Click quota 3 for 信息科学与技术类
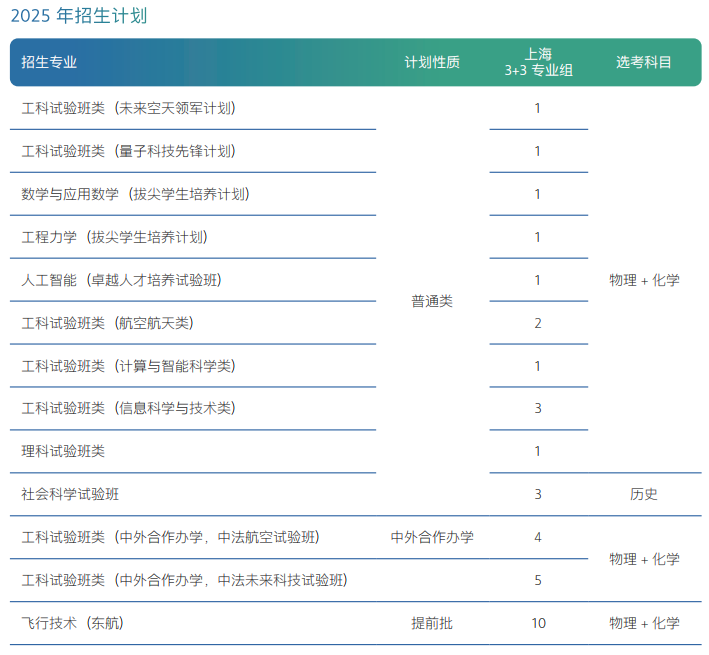This screenshot has height=655, width=709. pyautogui.click(x=538, y=408)
